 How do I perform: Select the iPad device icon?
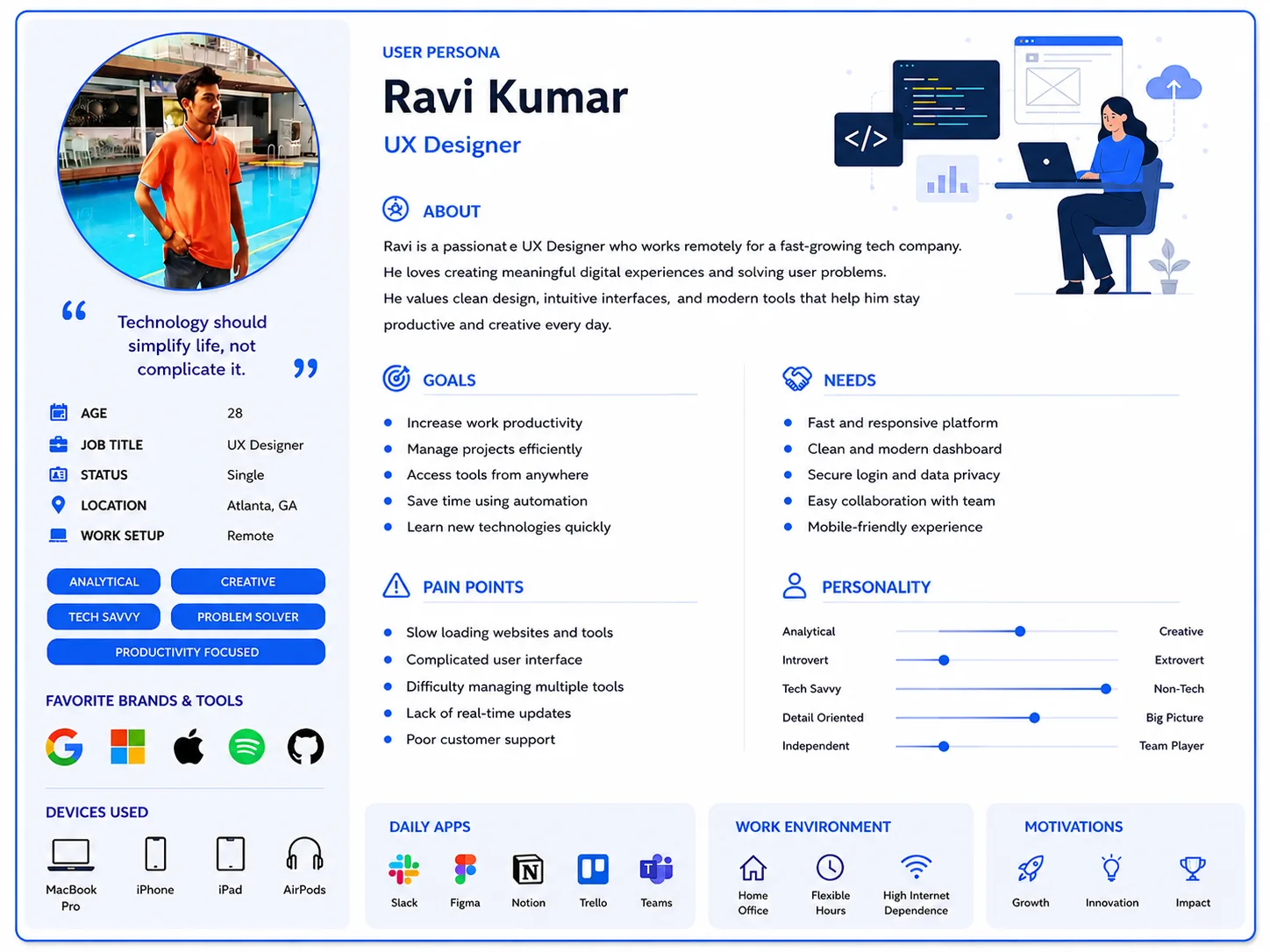(x=231, y=854)
